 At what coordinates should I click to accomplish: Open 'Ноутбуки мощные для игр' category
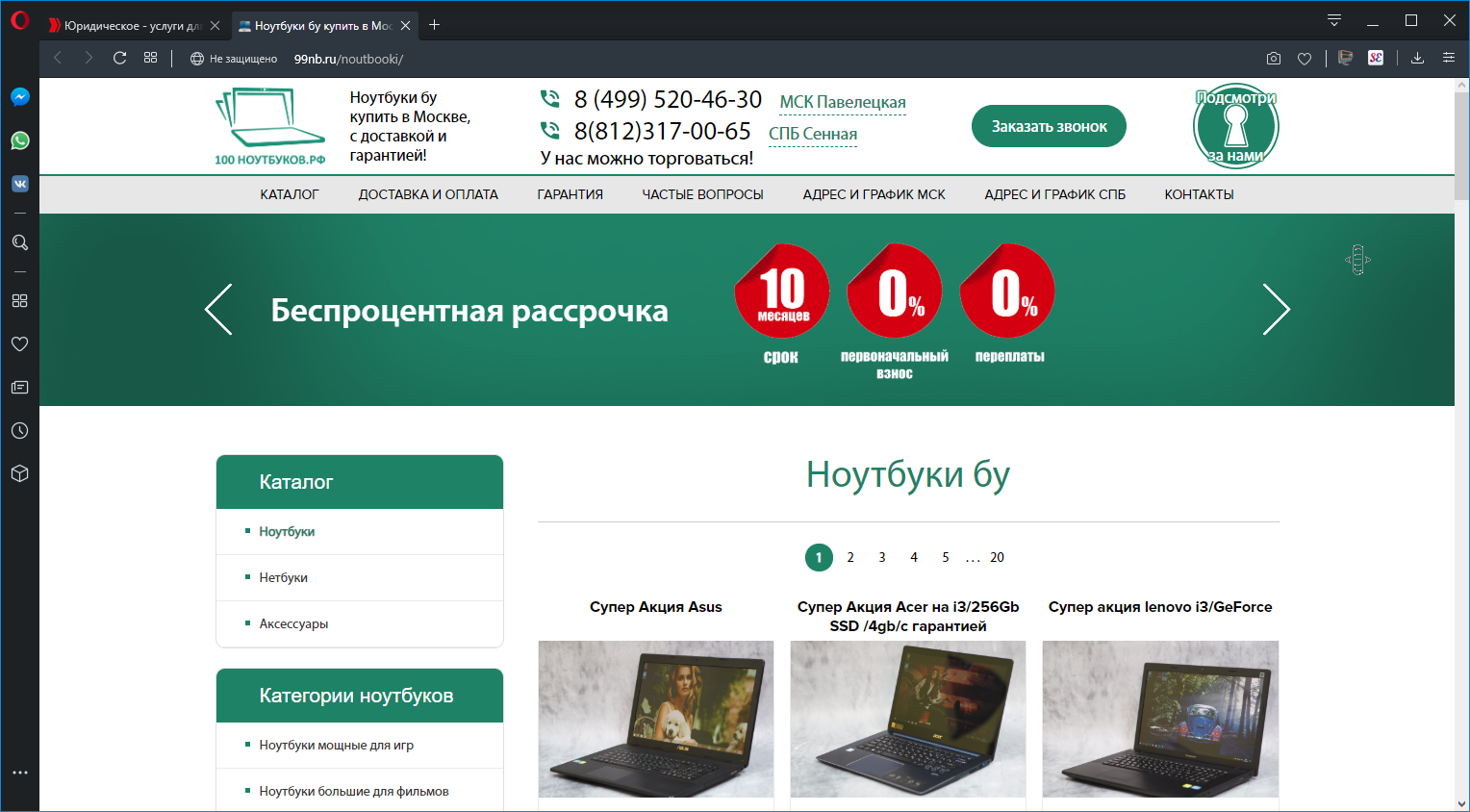(x=336, y=745)
